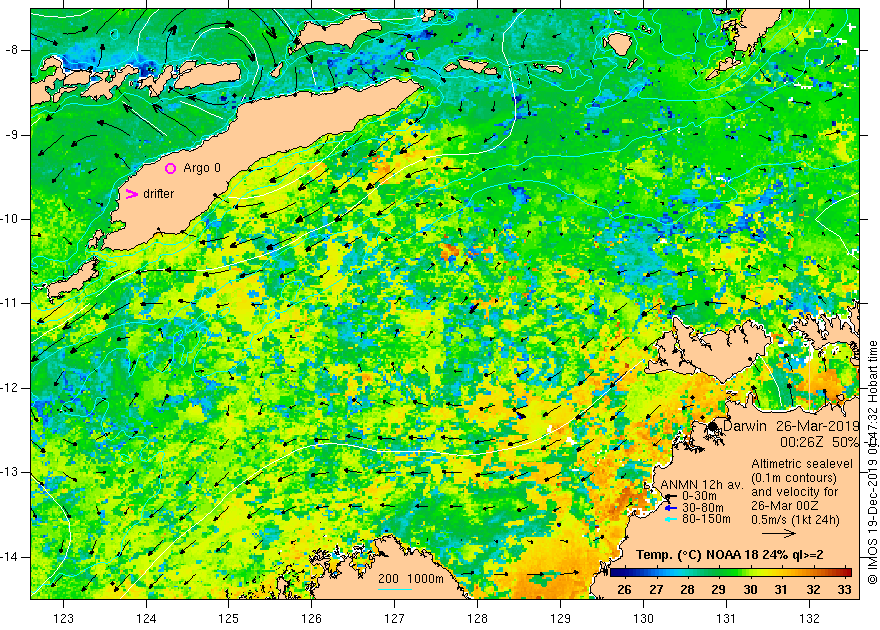This screenshot has height=630, width=880.
Task: Click latitude axis label -10
Action: (x=11, y=219)
